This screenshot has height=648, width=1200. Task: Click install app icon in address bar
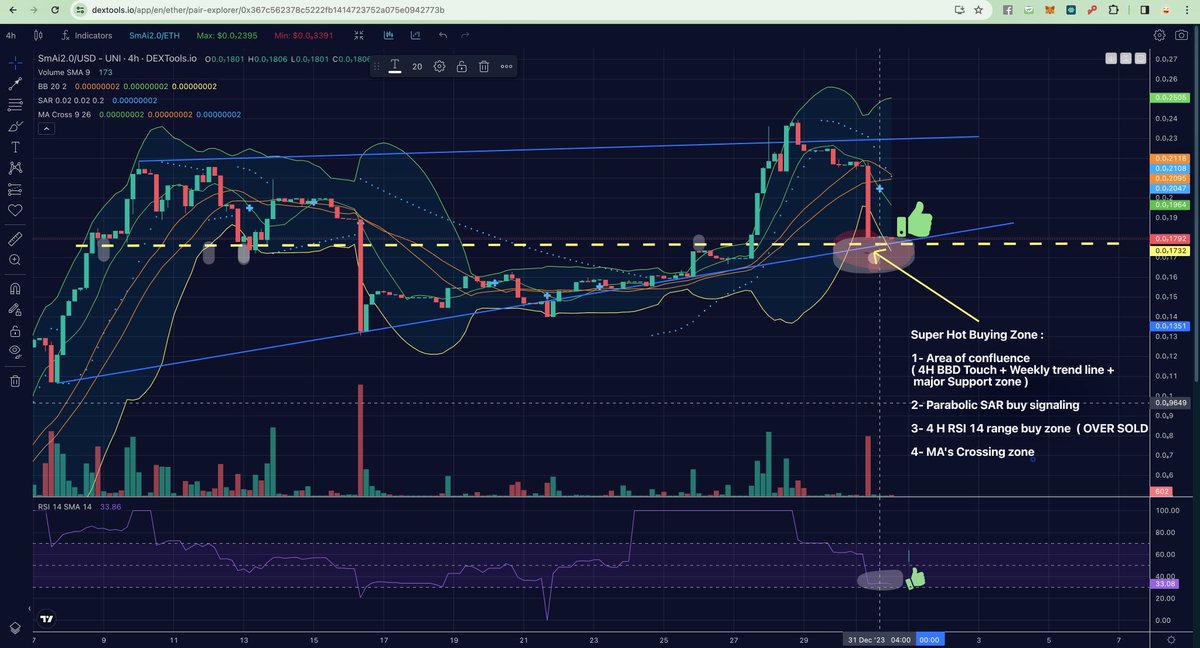tap(958, 9)
